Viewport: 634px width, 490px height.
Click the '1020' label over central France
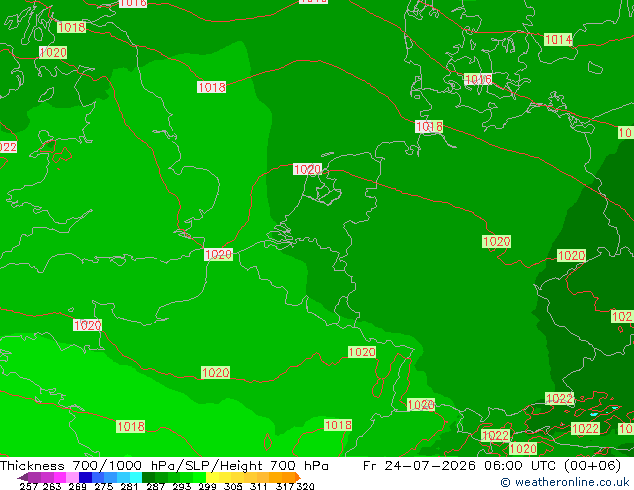(216, 372)
